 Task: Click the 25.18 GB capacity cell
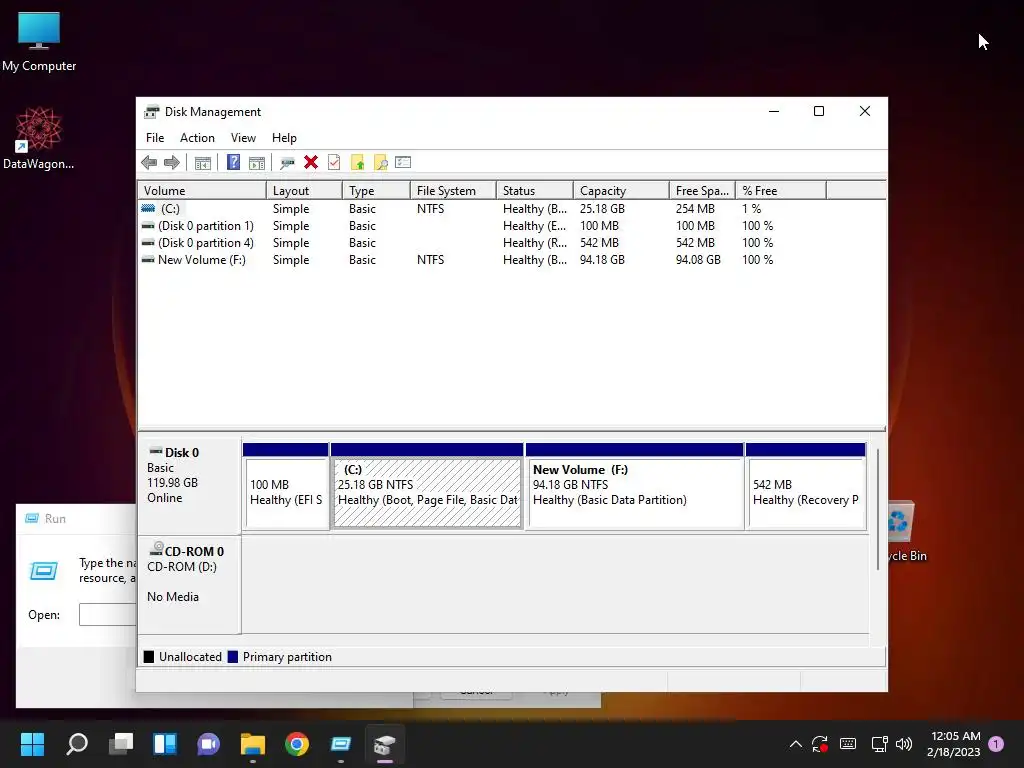[602, 209]
